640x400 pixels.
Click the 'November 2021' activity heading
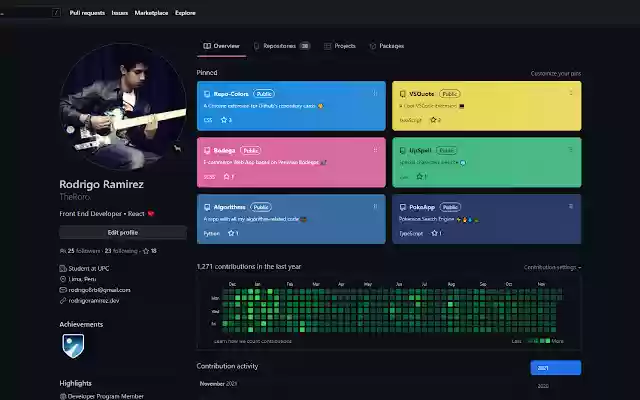(218, 384)
